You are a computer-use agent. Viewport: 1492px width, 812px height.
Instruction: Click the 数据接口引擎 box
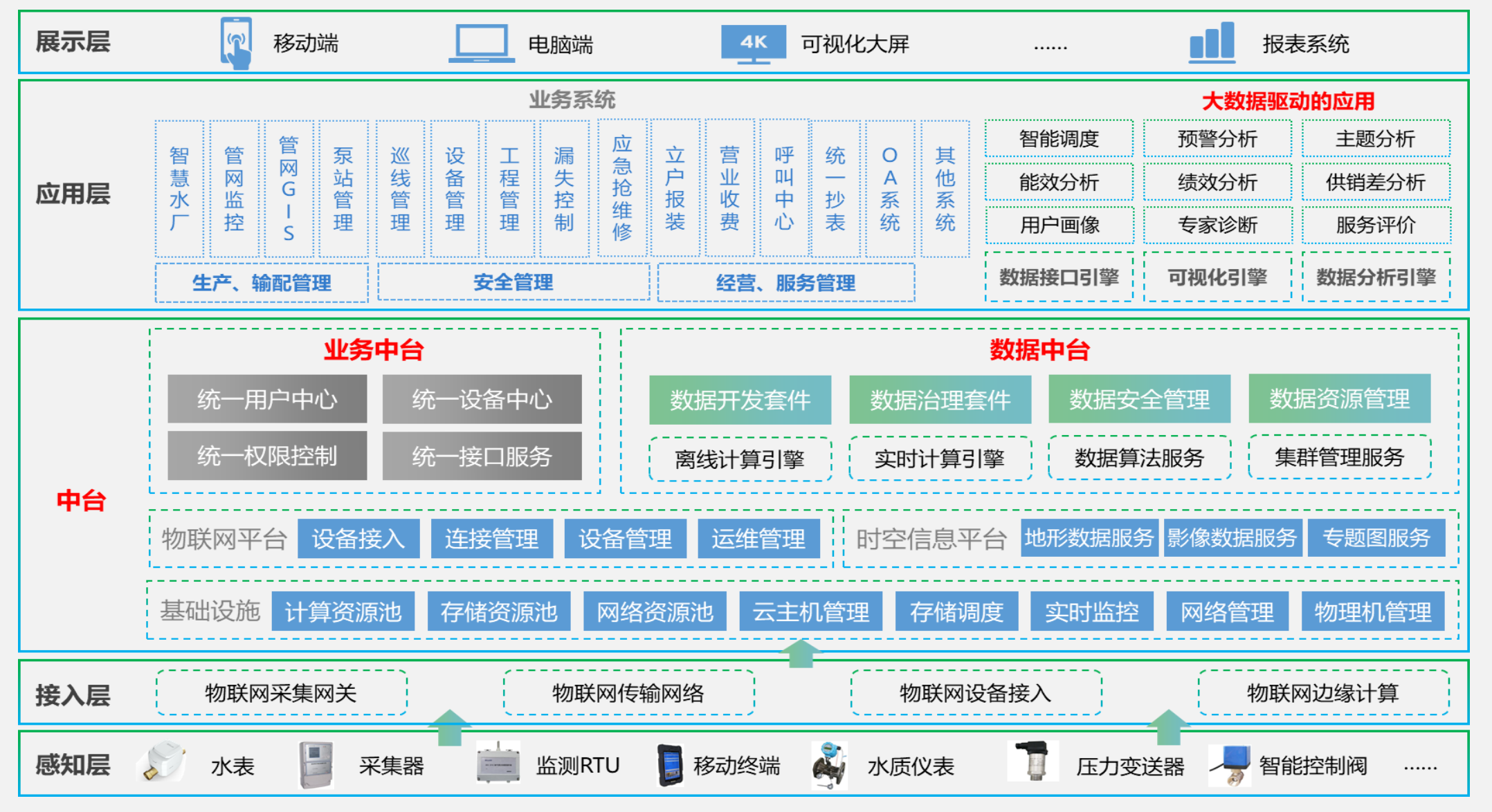click(1059, 277)
